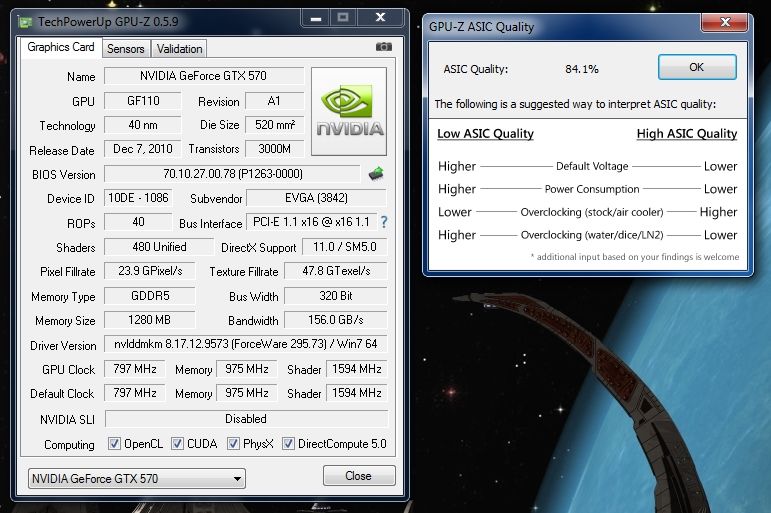Save BIOS using the green chip icon
The image size is (771, 513).
pyautogui.click(x=376, y=174)
